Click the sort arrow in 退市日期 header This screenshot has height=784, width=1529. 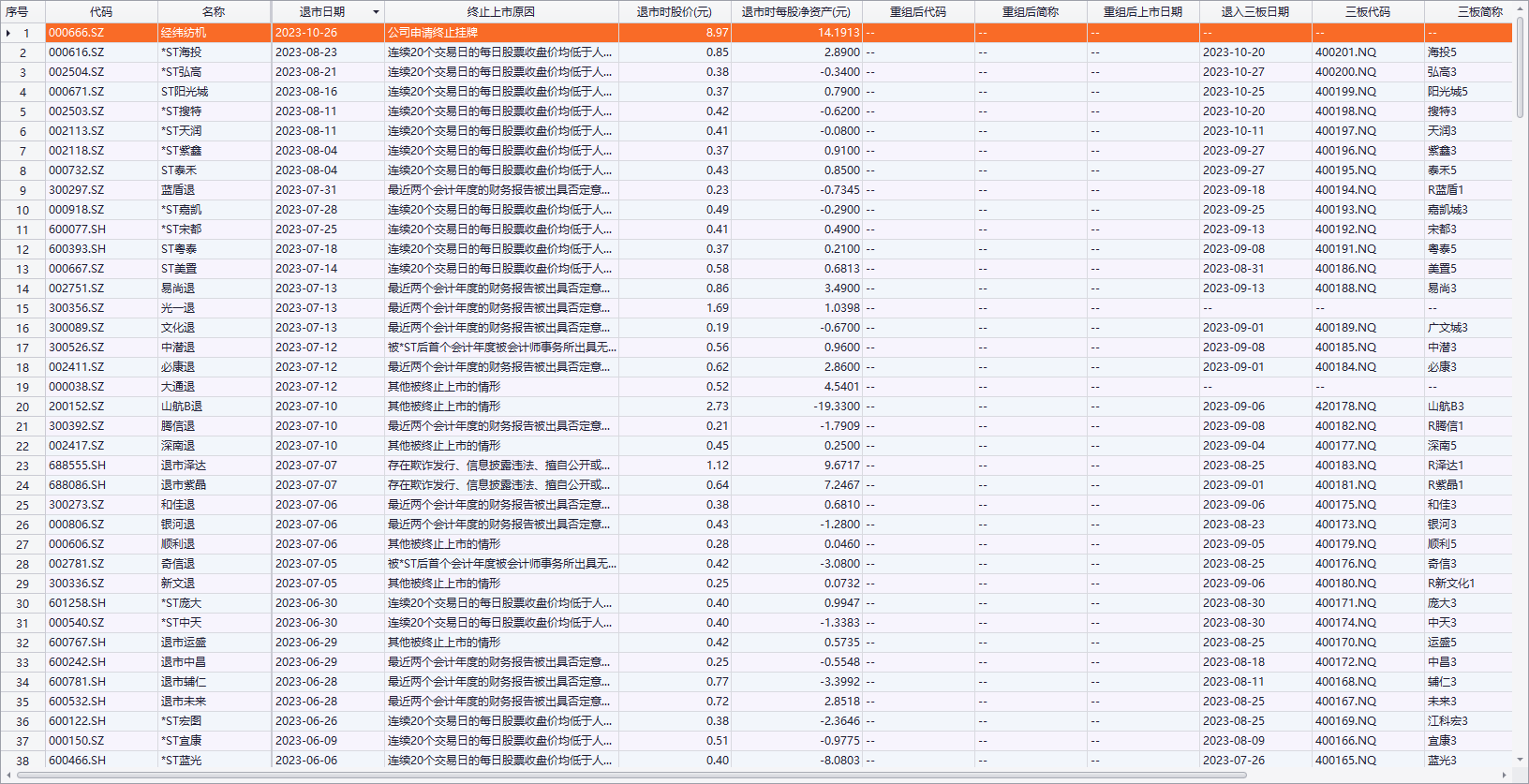[x=376, y=12]
